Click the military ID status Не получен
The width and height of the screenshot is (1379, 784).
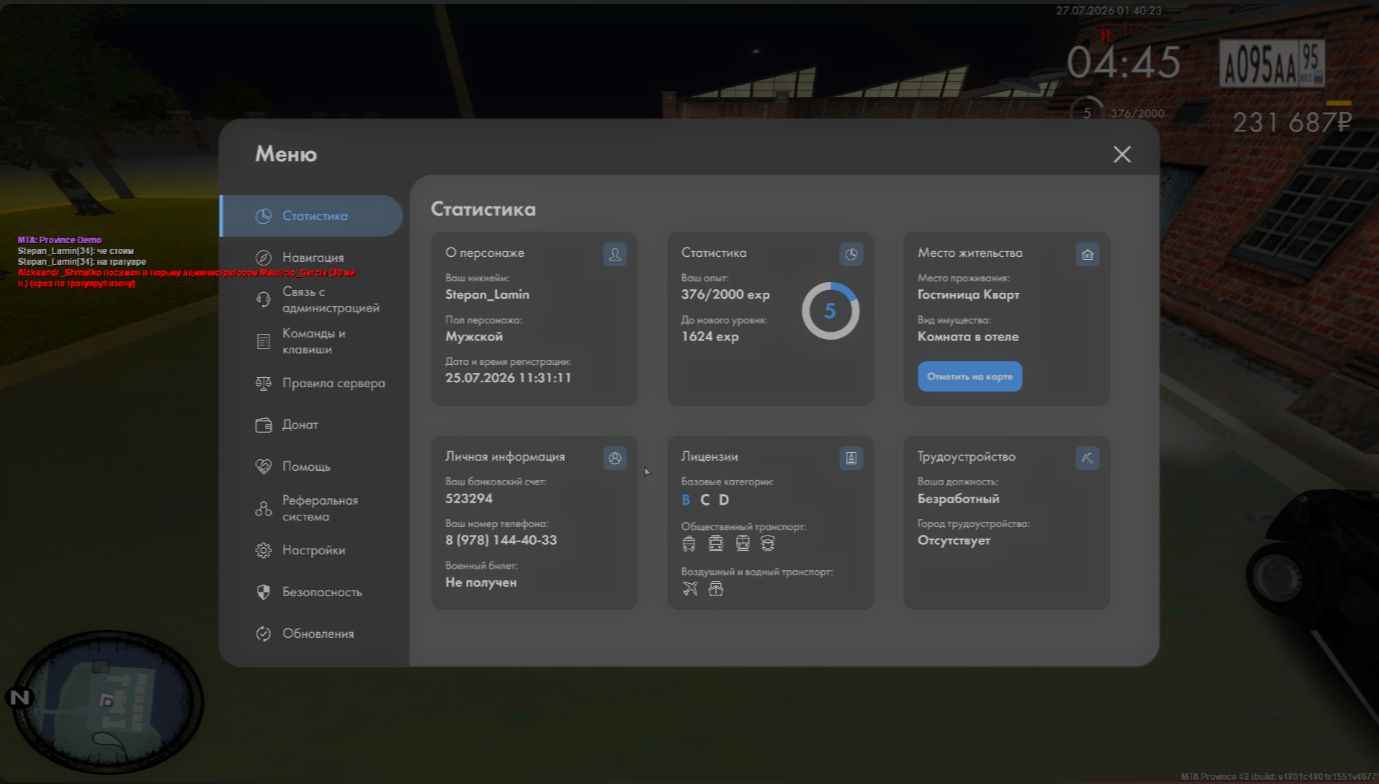tap(481, 582)
